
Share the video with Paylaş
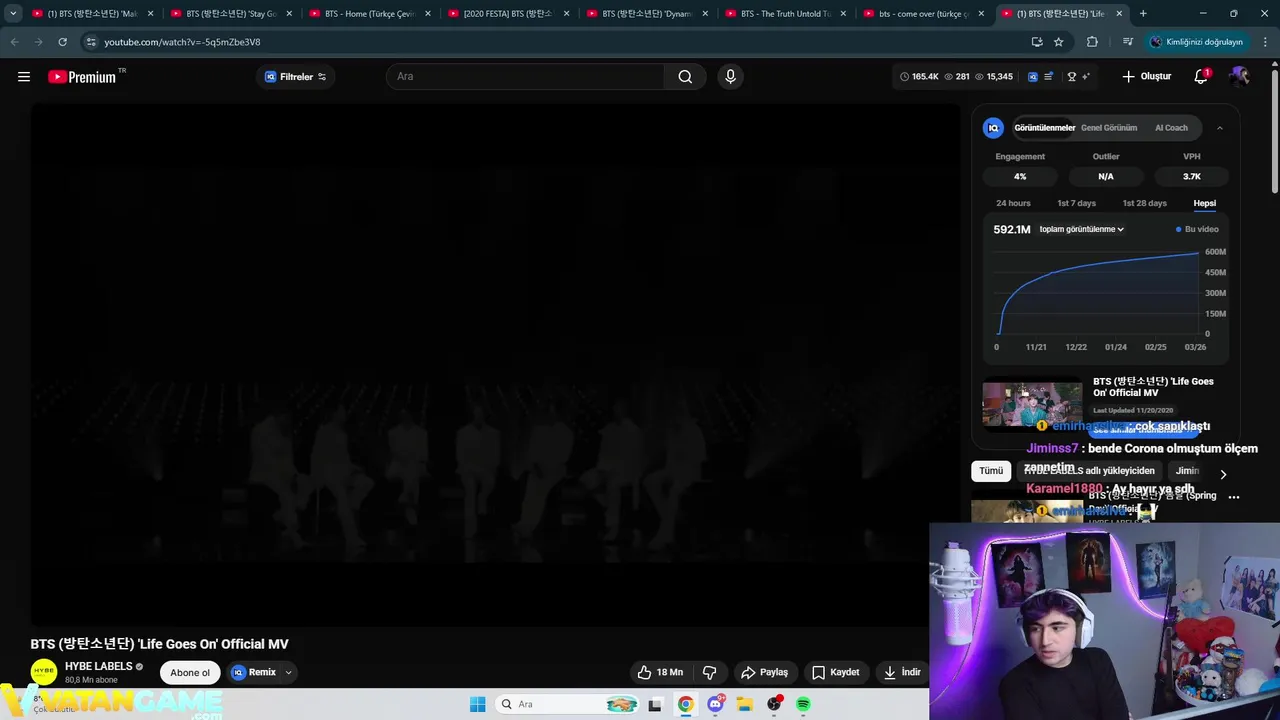[x=764, y=672]
